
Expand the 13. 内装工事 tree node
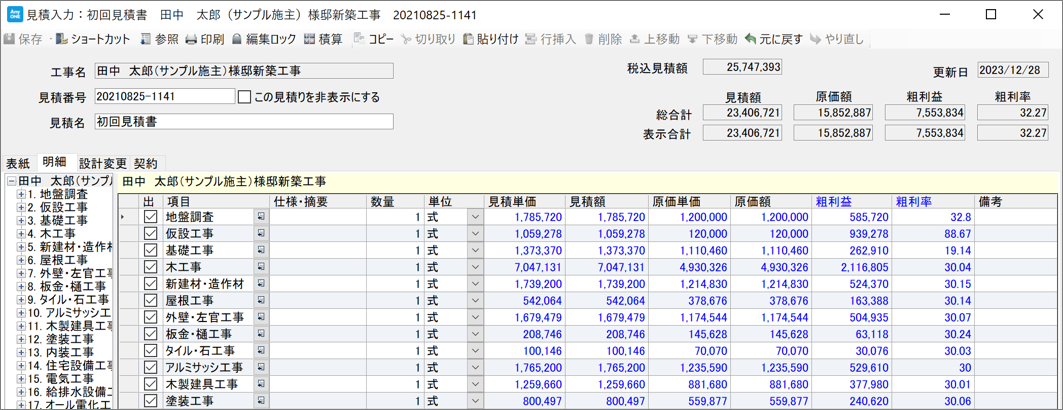pos(21,352)
